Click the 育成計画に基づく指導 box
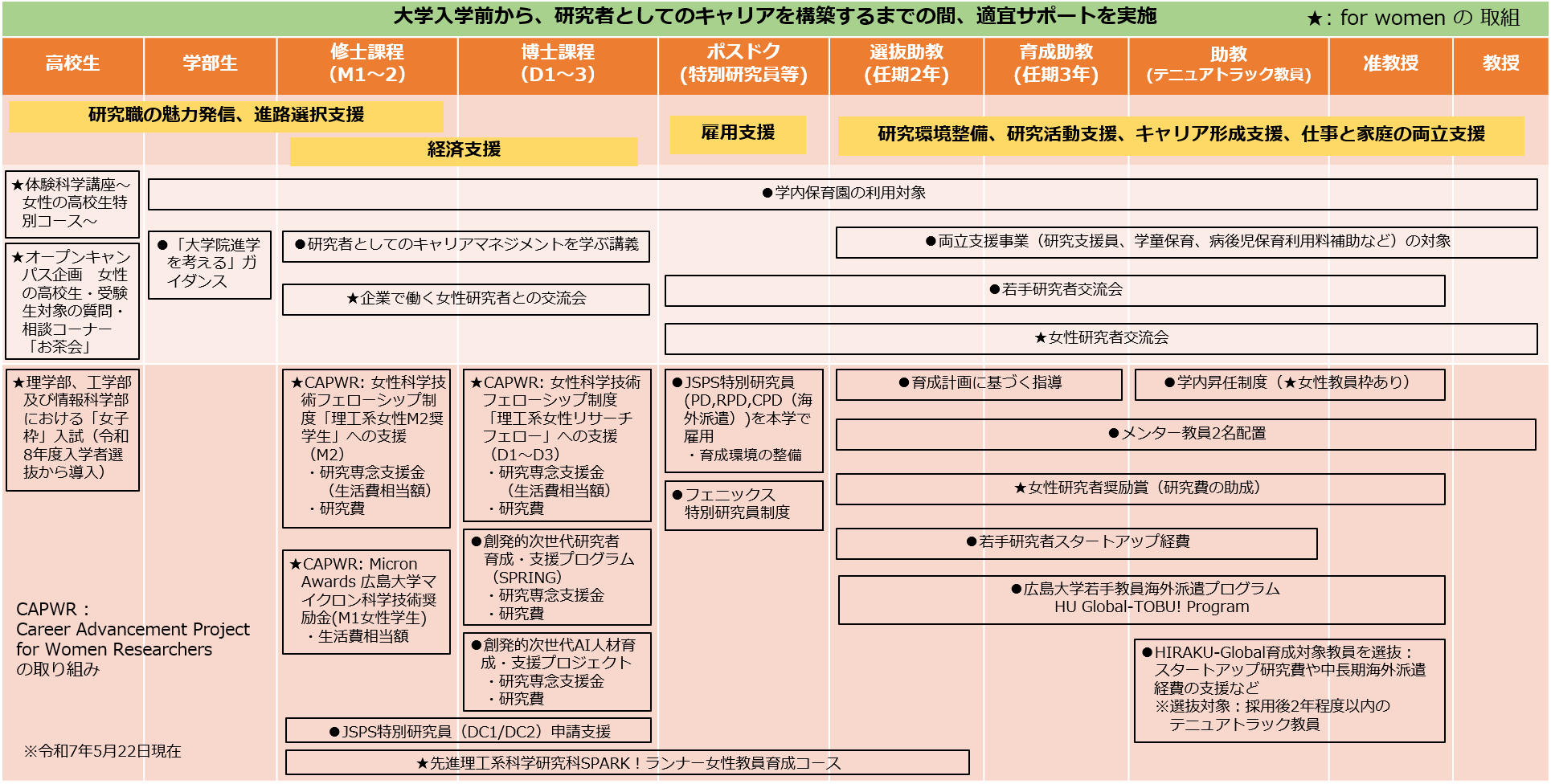 pyautogui.click(x=979, y=385)
